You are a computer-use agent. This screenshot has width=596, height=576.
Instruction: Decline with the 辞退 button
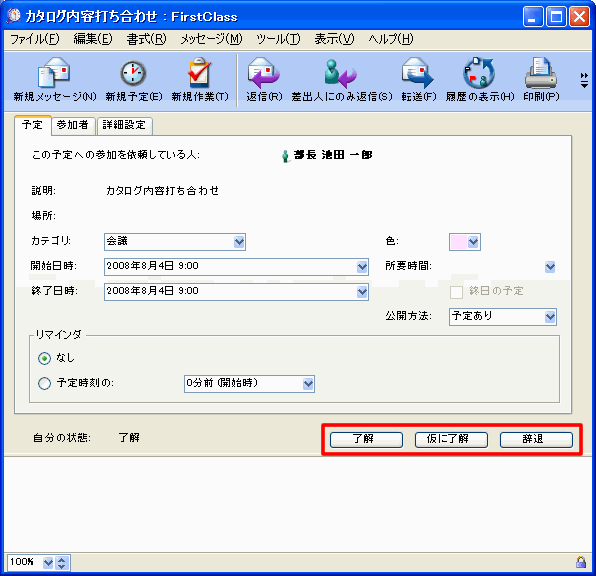coord(536,440)
